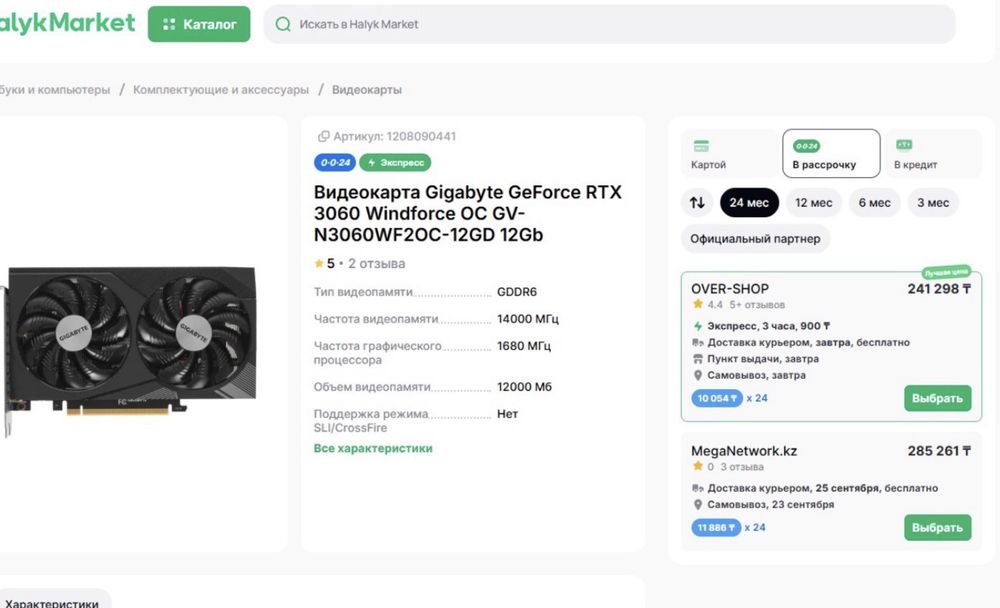Focus the Halyk Market search field
1000x608 pixels.
point(609,24)
